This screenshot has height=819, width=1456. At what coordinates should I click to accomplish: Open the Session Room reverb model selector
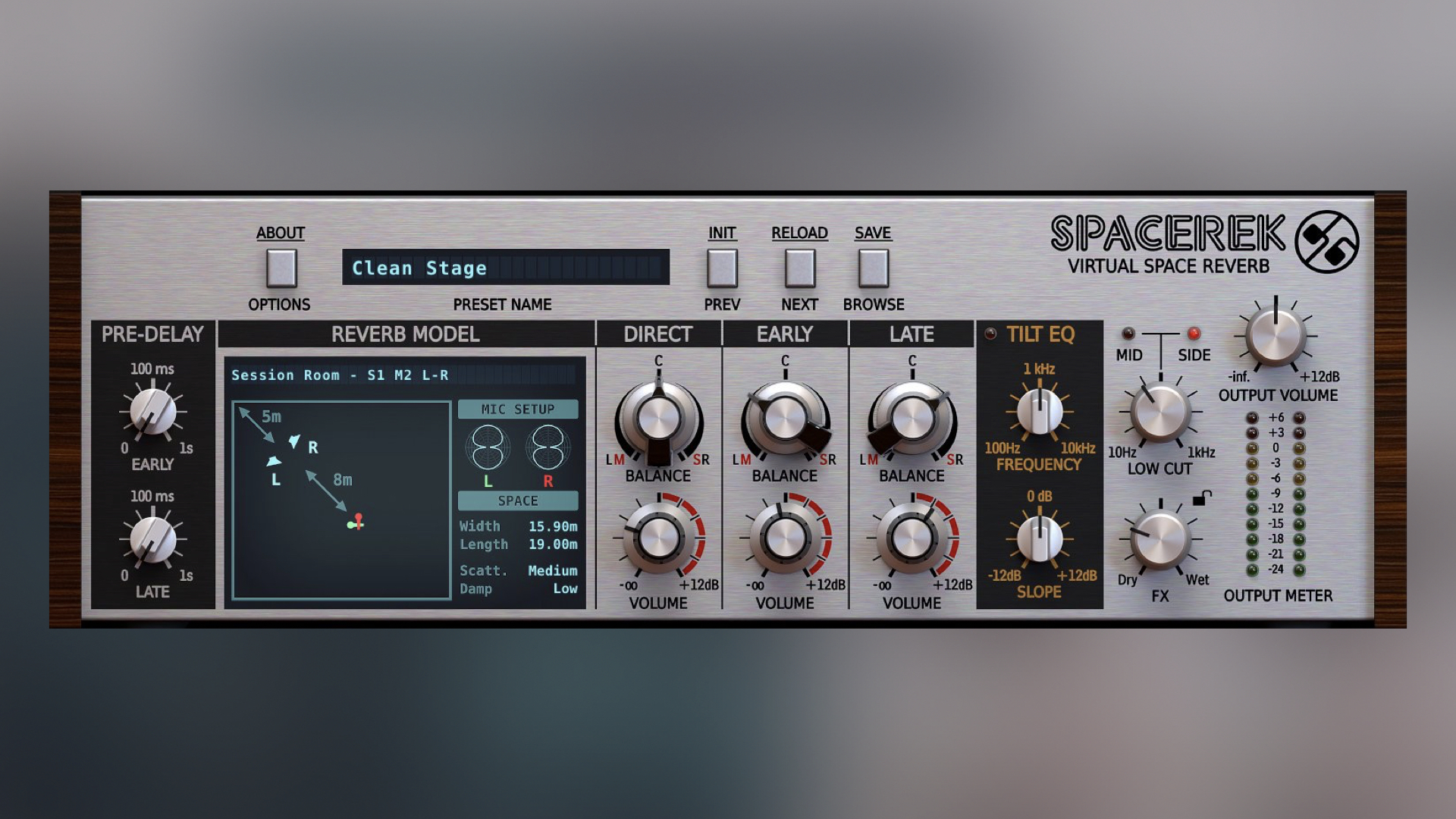(404, 375)
